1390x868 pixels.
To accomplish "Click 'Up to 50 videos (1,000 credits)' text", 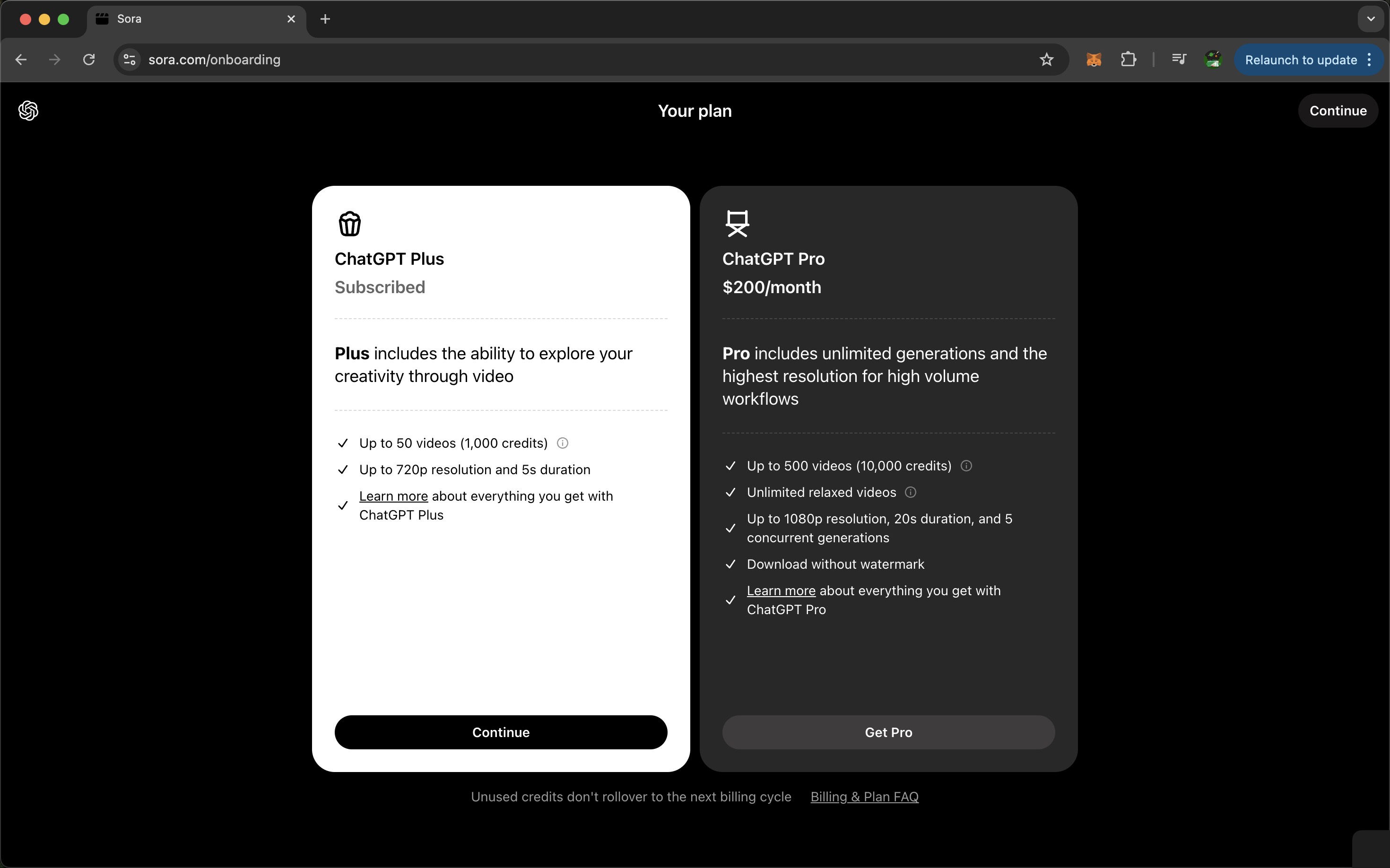I will tap(453, 443).
